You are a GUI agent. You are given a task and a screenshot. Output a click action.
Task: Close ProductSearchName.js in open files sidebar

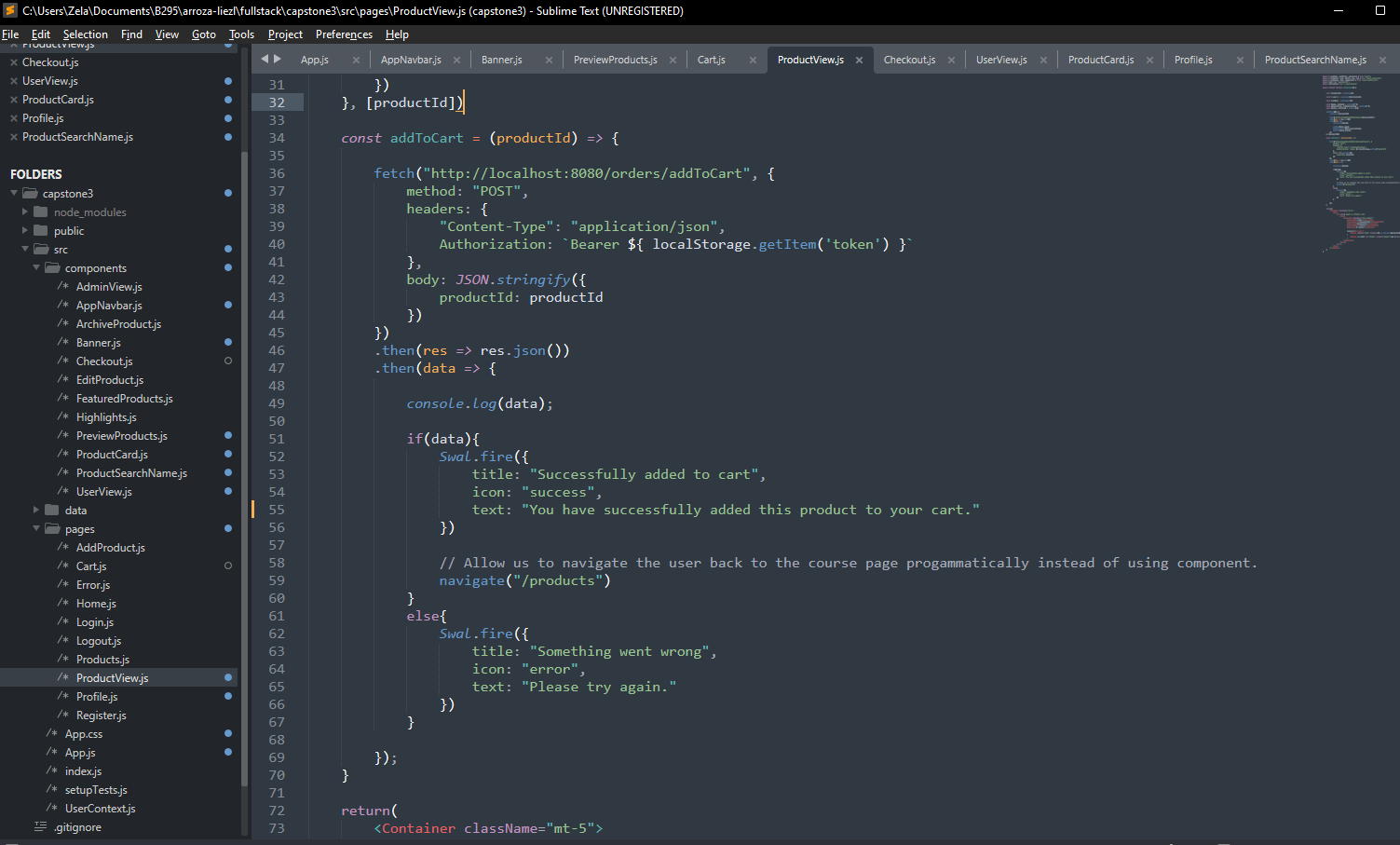pos(14,137)
